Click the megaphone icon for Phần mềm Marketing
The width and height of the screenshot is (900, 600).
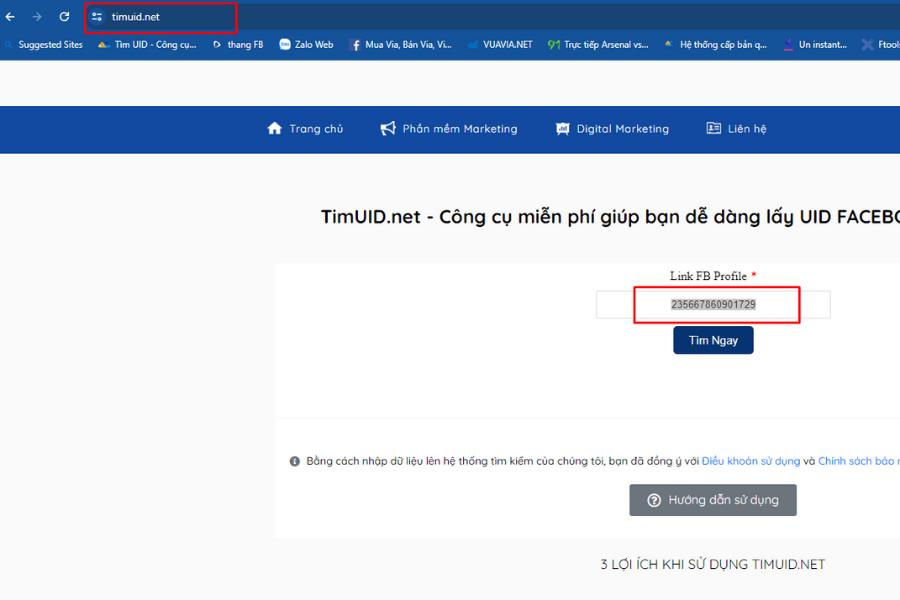[x=388, y=129]
